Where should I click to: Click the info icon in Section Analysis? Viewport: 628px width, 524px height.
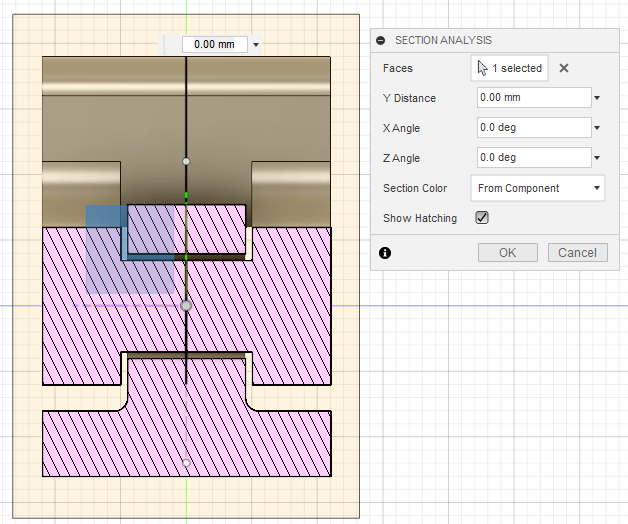click(385, 253)
